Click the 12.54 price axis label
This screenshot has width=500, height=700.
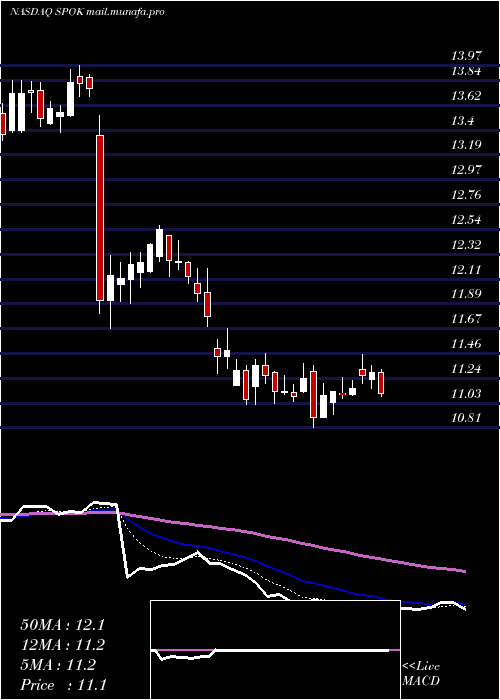pos(467,220)
